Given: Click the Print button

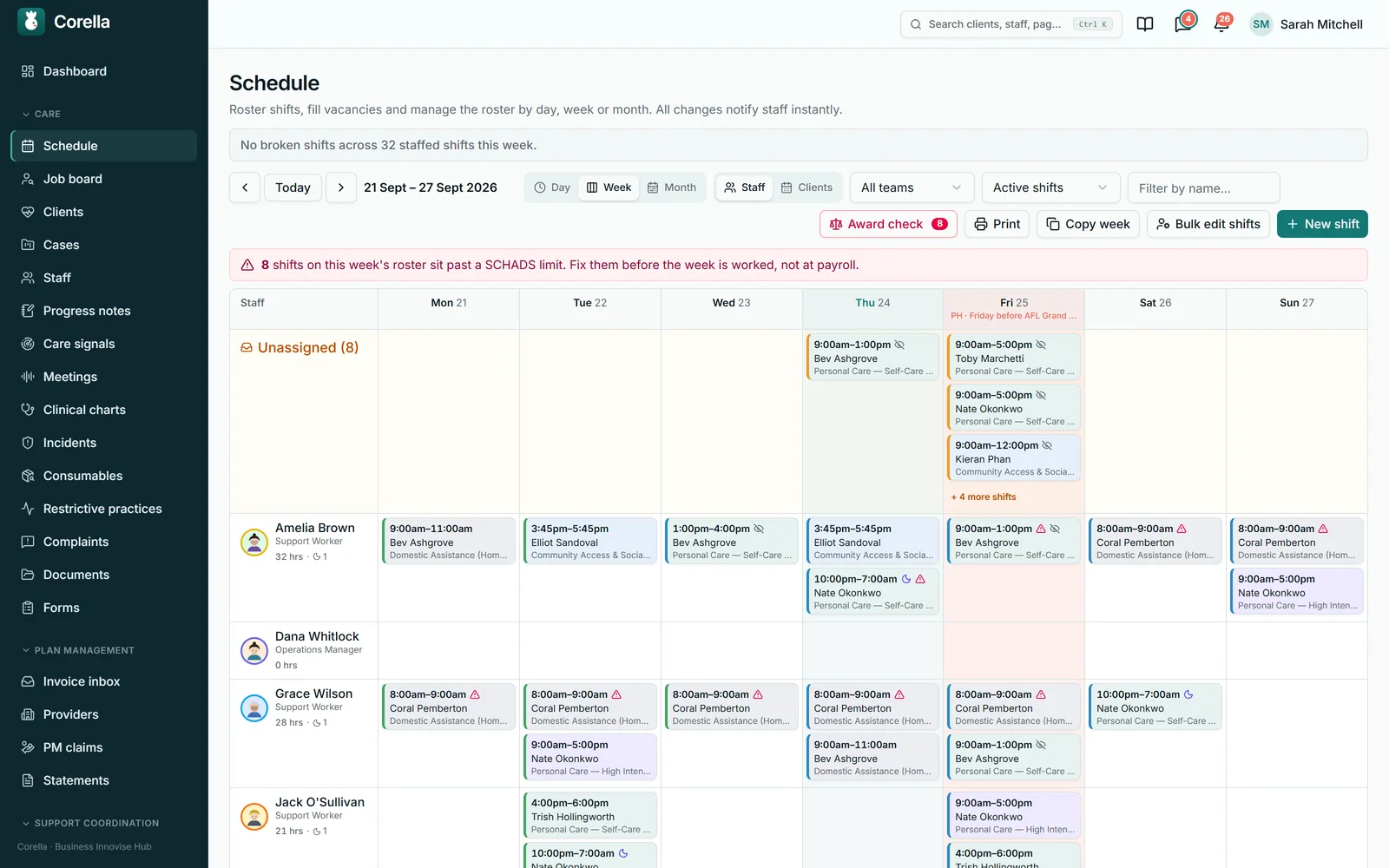Looking at the screenshot, I should click(997, 224).
